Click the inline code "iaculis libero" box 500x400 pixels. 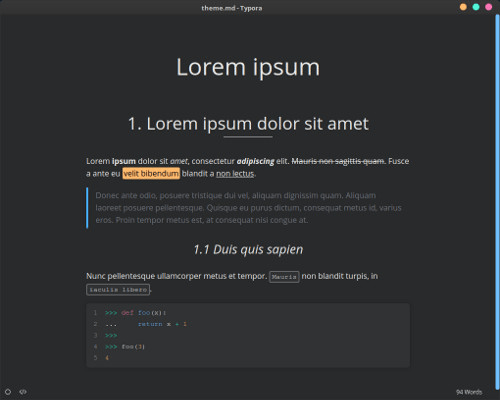118,290
